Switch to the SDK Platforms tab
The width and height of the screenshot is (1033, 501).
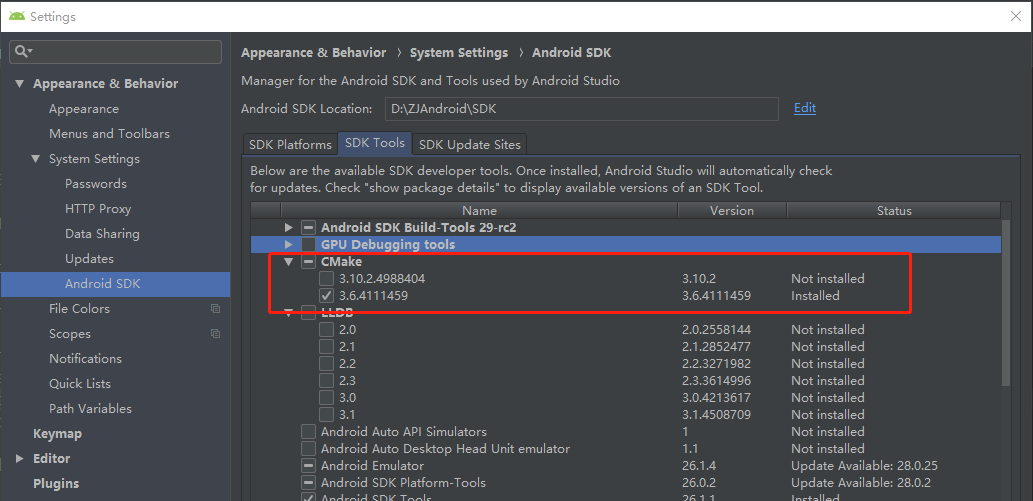click(290, 144)
